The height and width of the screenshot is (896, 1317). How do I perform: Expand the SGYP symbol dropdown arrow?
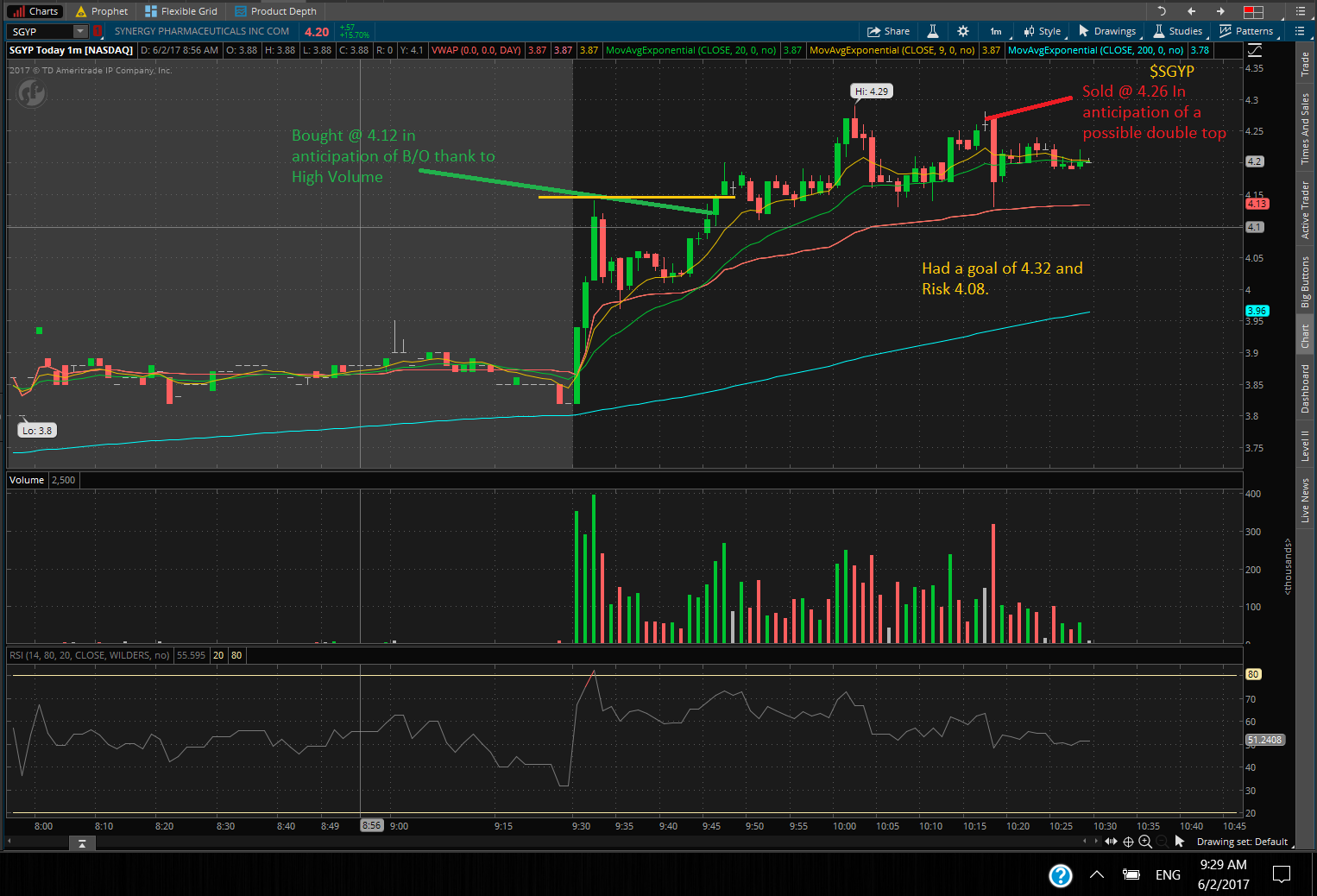80,31
